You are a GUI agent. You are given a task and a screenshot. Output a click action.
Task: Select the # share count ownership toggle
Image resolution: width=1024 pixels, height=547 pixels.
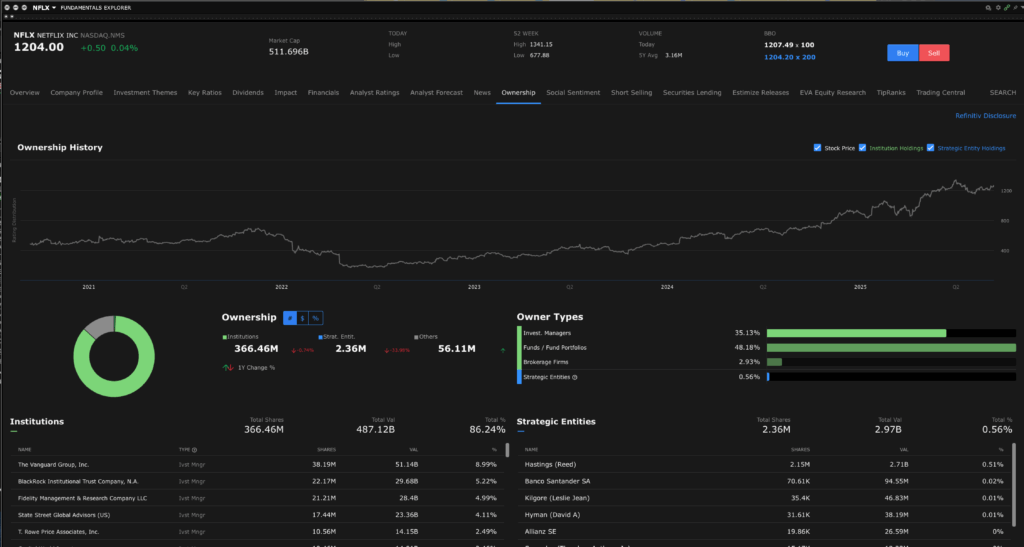pyautogui.click(x=289, y=317)
